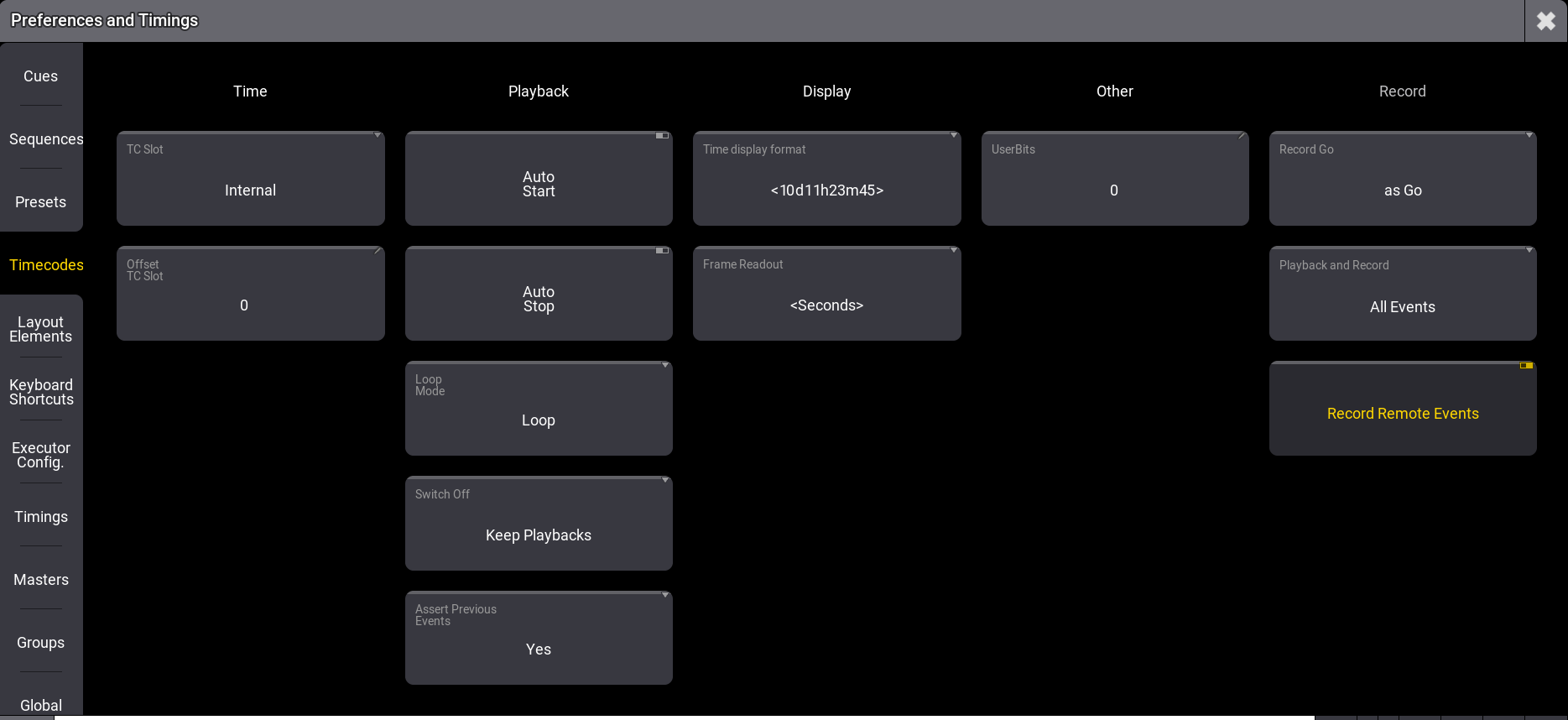Screen dimensions: 1568x720
Task: Expand the Time display format selector
Action: 826,179
